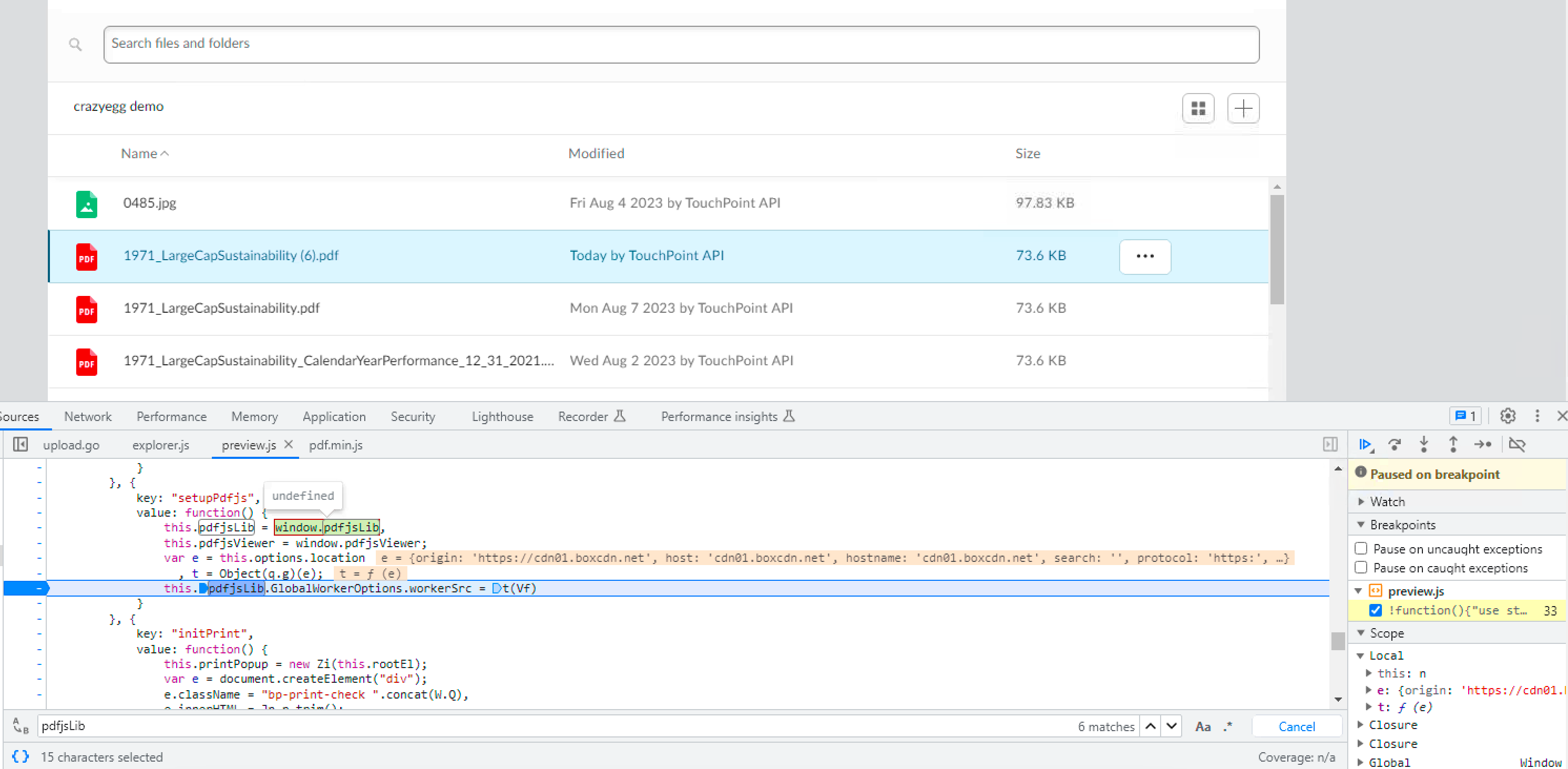
Task: Click the code editor vertical scrollbar thumb
Action: [1337, 641]
